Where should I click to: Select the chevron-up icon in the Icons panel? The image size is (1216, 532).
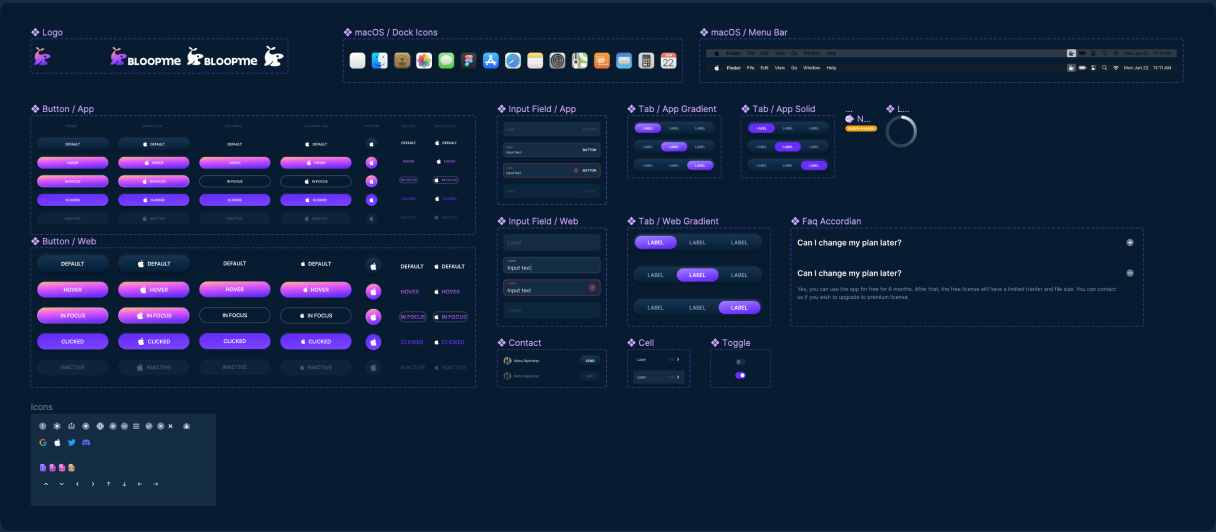click(x=46, y=484)
